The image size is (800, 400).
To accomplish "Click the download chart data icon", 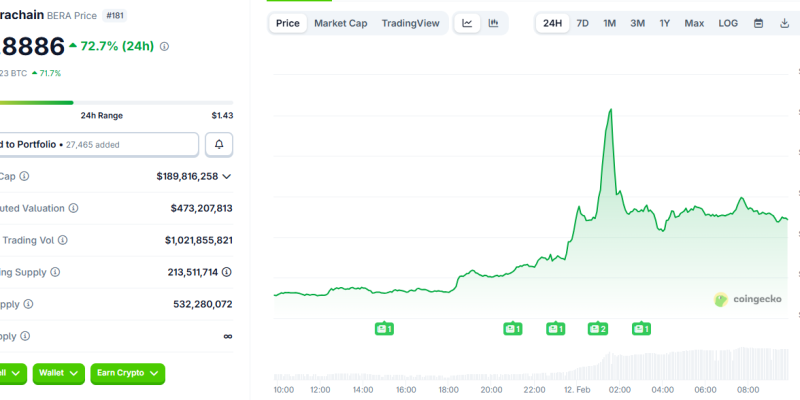I will click(x=785, y=23).
